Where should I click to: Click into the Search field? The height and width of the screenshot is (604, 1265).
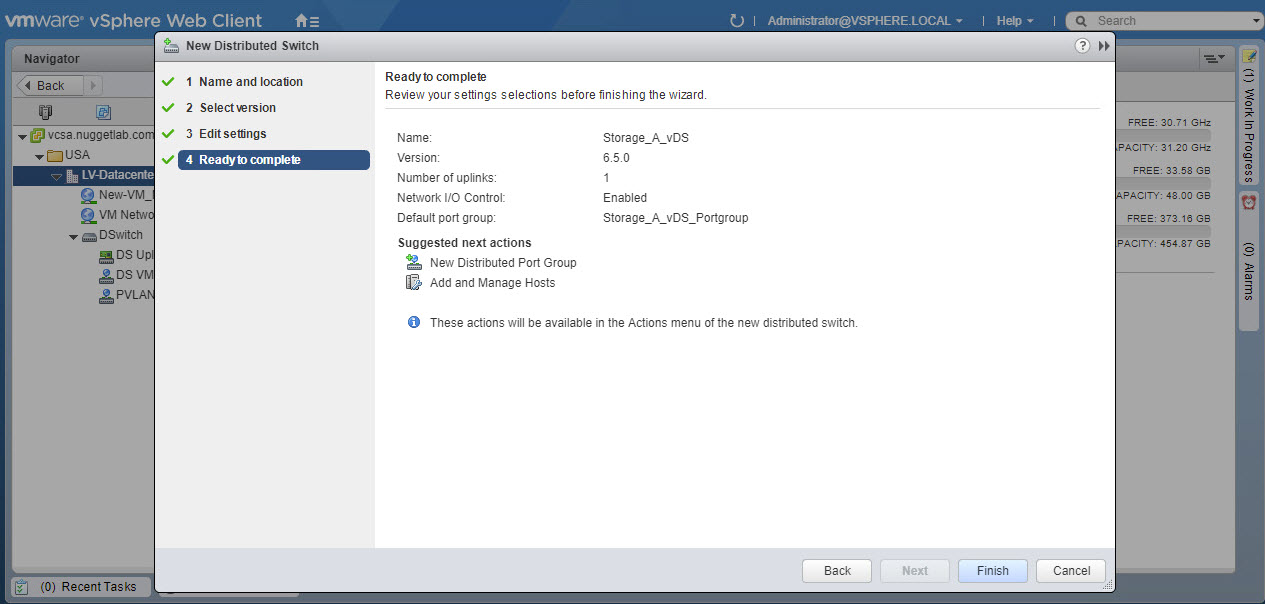[x=1170, y=21]
